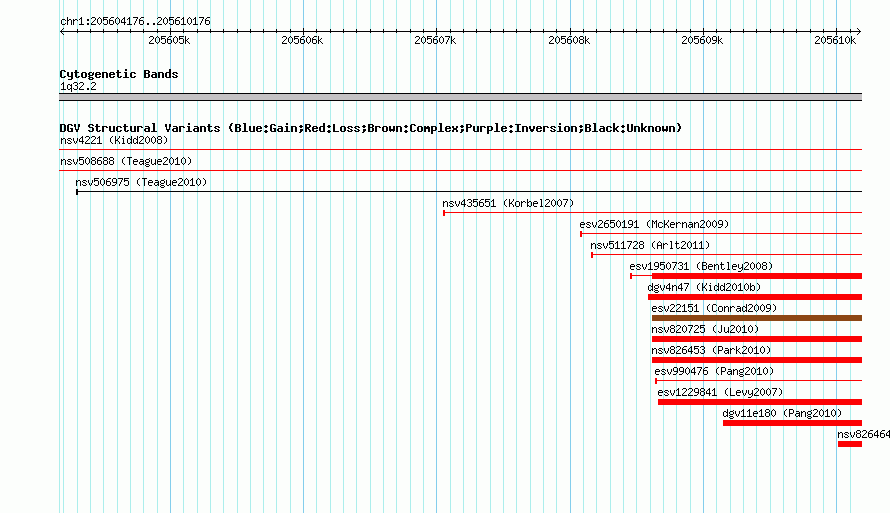
Task: Click the nsv4221 (Kidd2008) variant label
Action: click(114, 140)
